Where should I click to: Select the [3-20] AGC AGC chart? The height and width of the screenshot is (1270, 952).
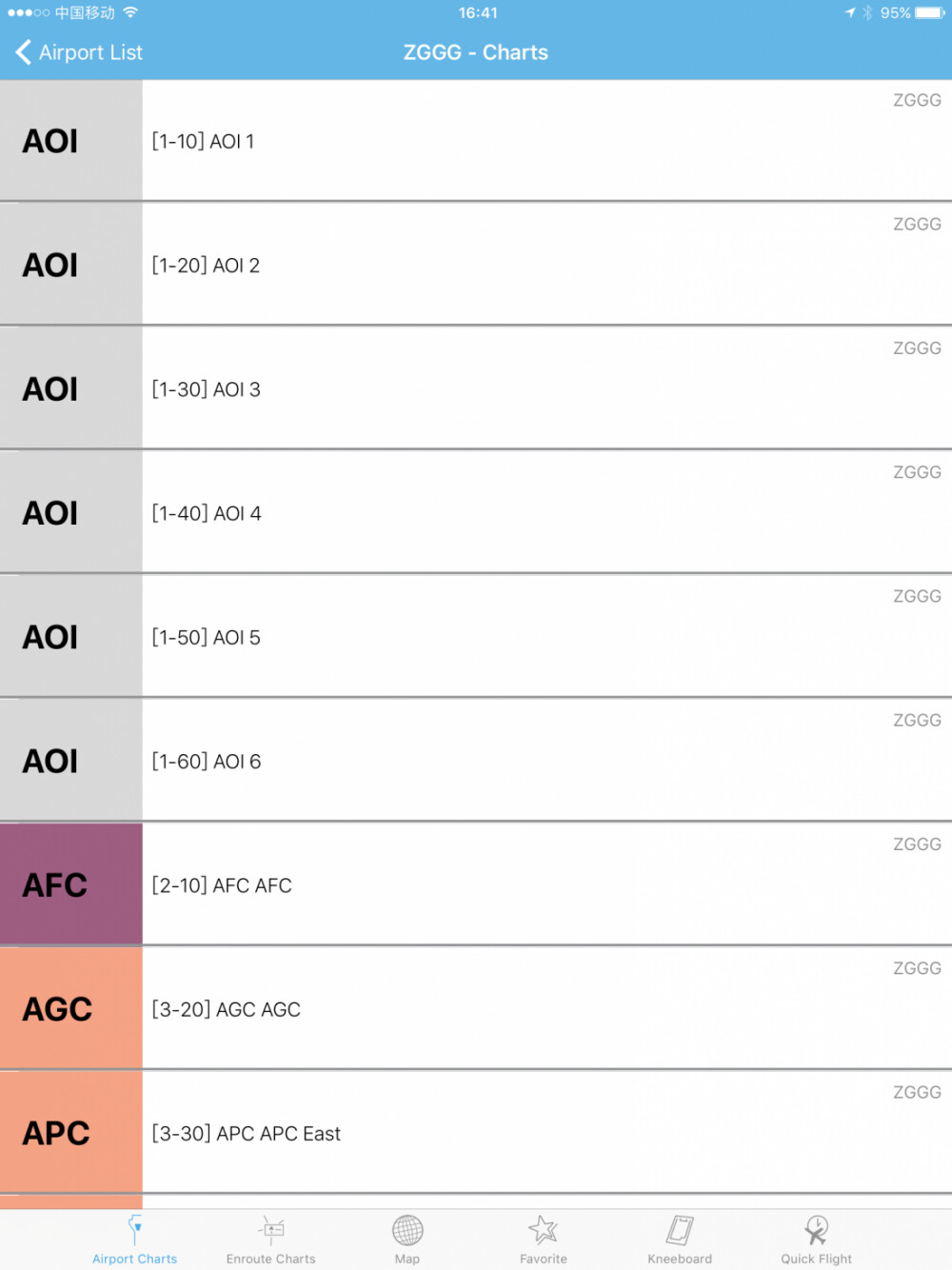point(476,1009)
